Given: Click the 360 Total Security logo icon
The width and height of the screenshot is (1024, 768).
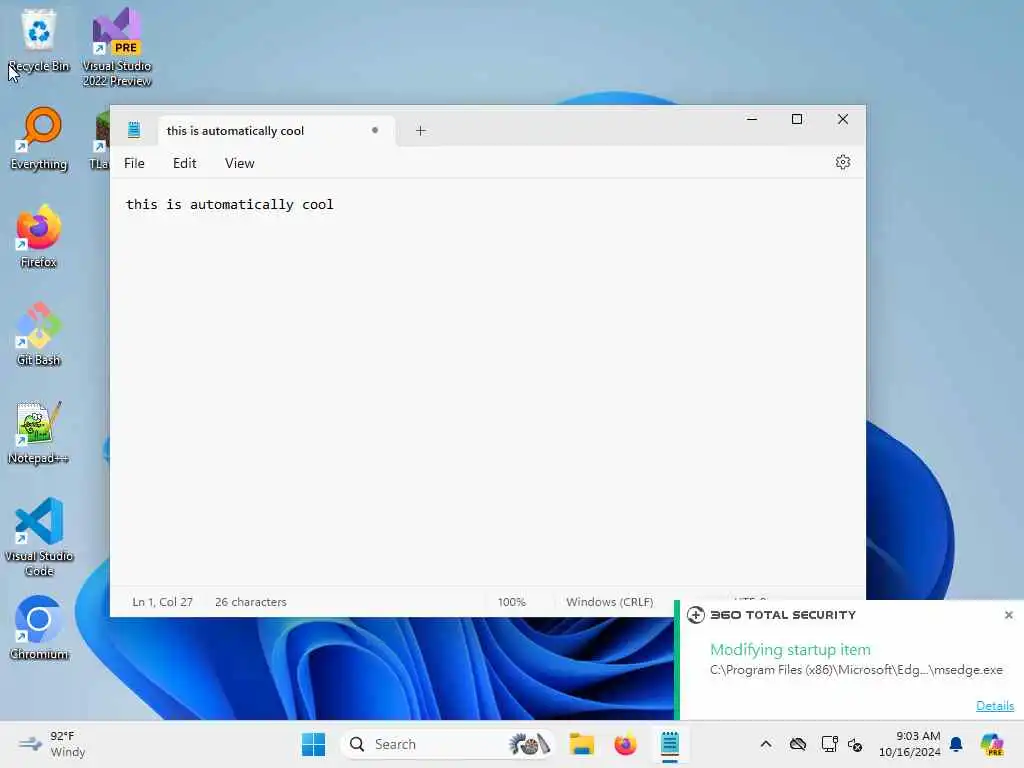Looking at the screenshot, I should point(696,615).
